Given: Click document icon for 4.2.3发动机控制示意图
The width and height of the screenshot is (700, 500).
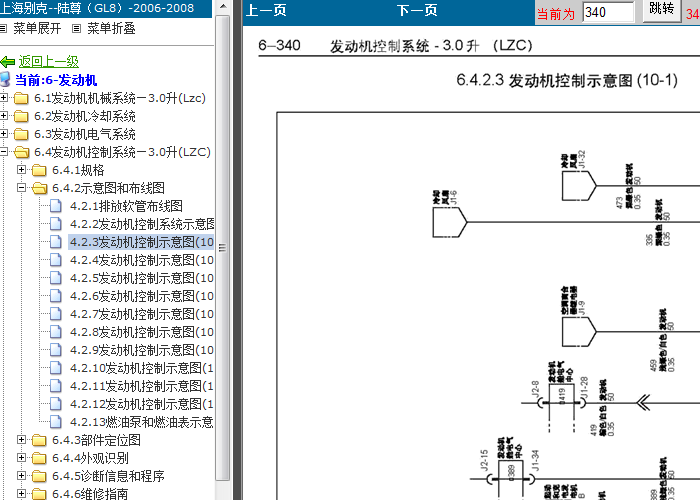Looking at the screenshot, I should (55, 242).
